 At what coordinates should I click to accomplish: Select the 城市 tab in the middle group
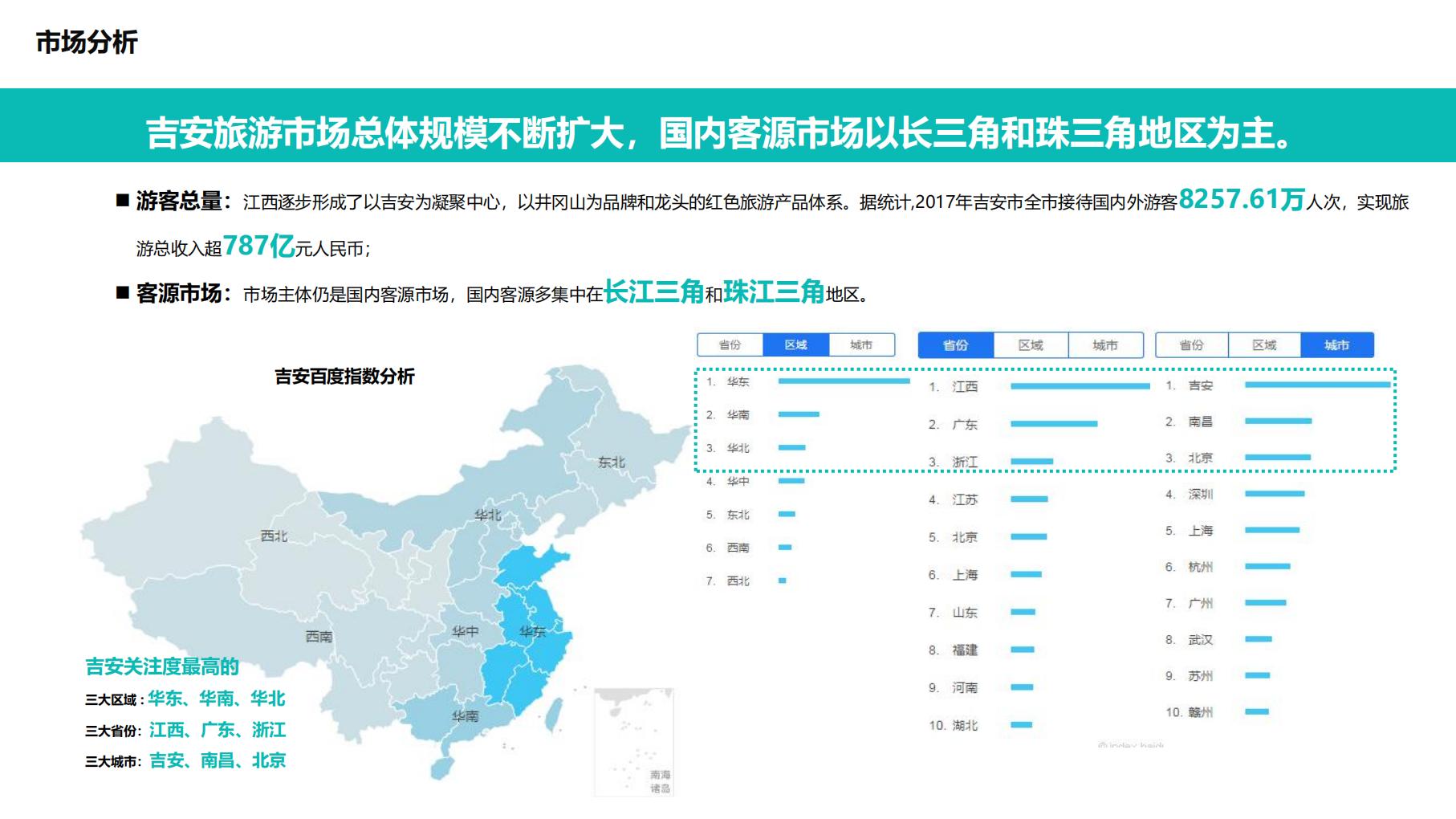coord(1105,344)
